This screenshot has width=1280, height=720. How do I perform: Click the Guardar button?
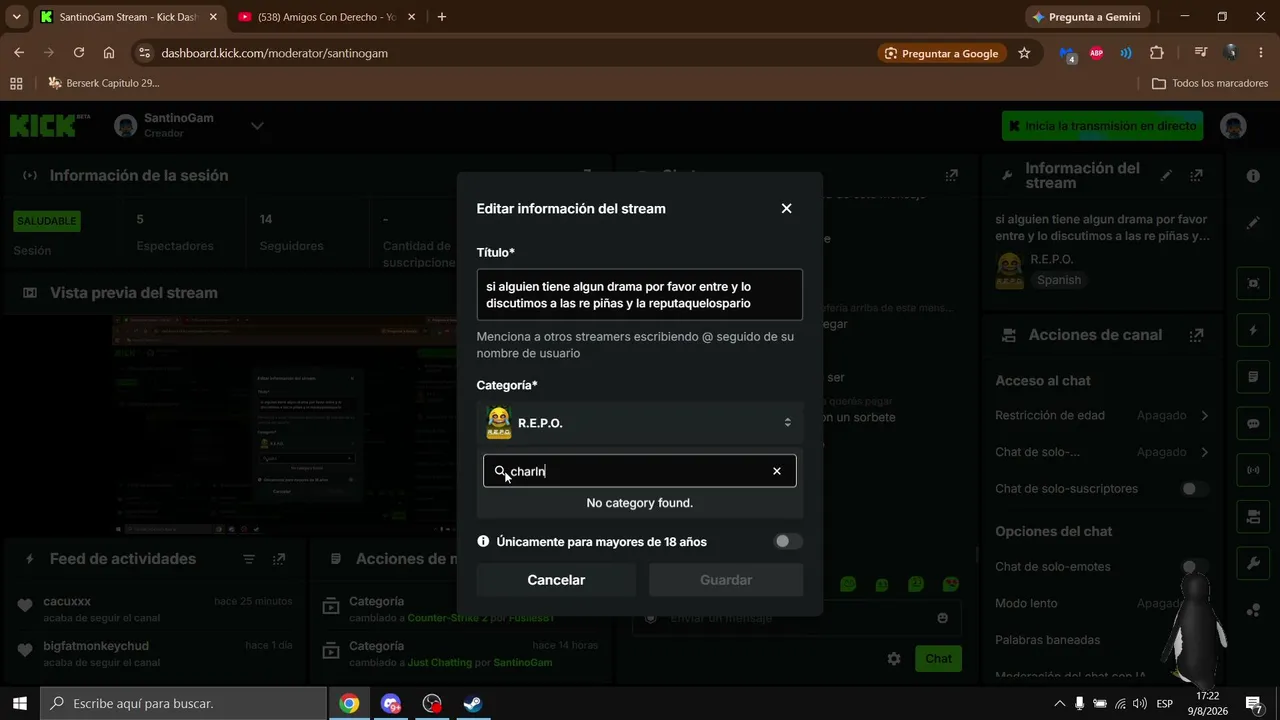pos(726,580)
